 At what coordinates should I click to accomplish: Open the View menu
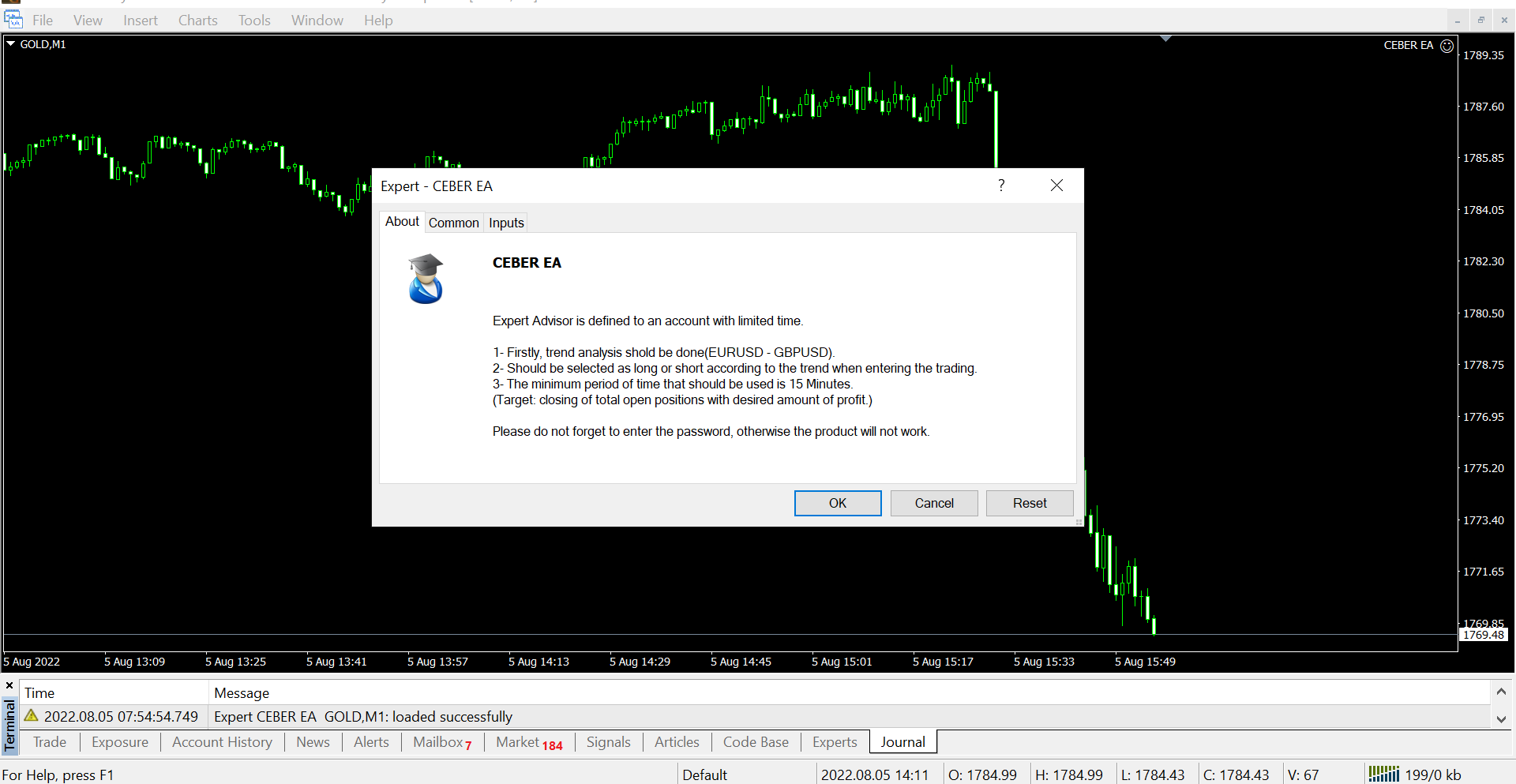pyautogui.click(x=88, y=21)
